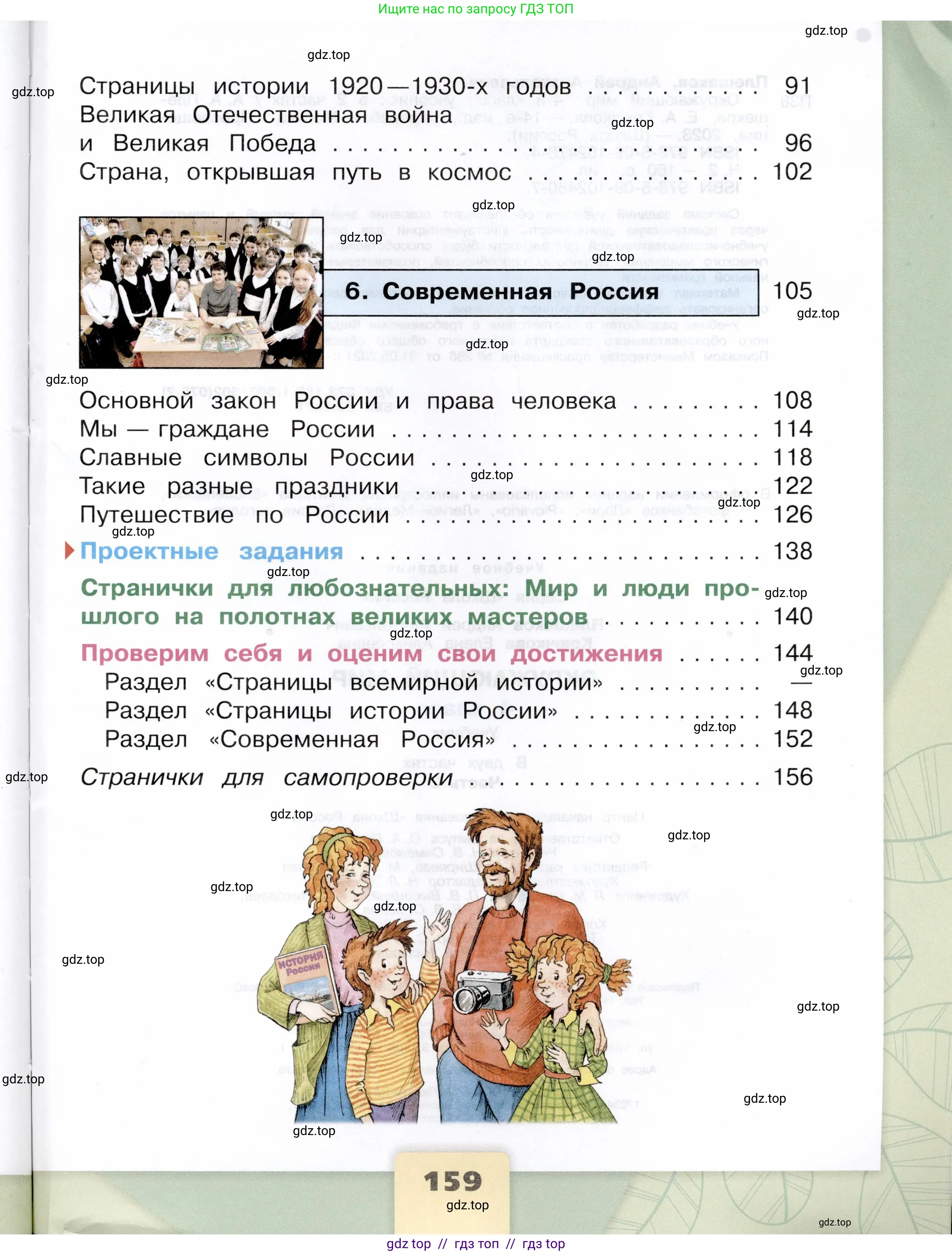Click the gdz.top watermark near the top right
Viewport: 952px width, 1255px height.
point(826,31)
